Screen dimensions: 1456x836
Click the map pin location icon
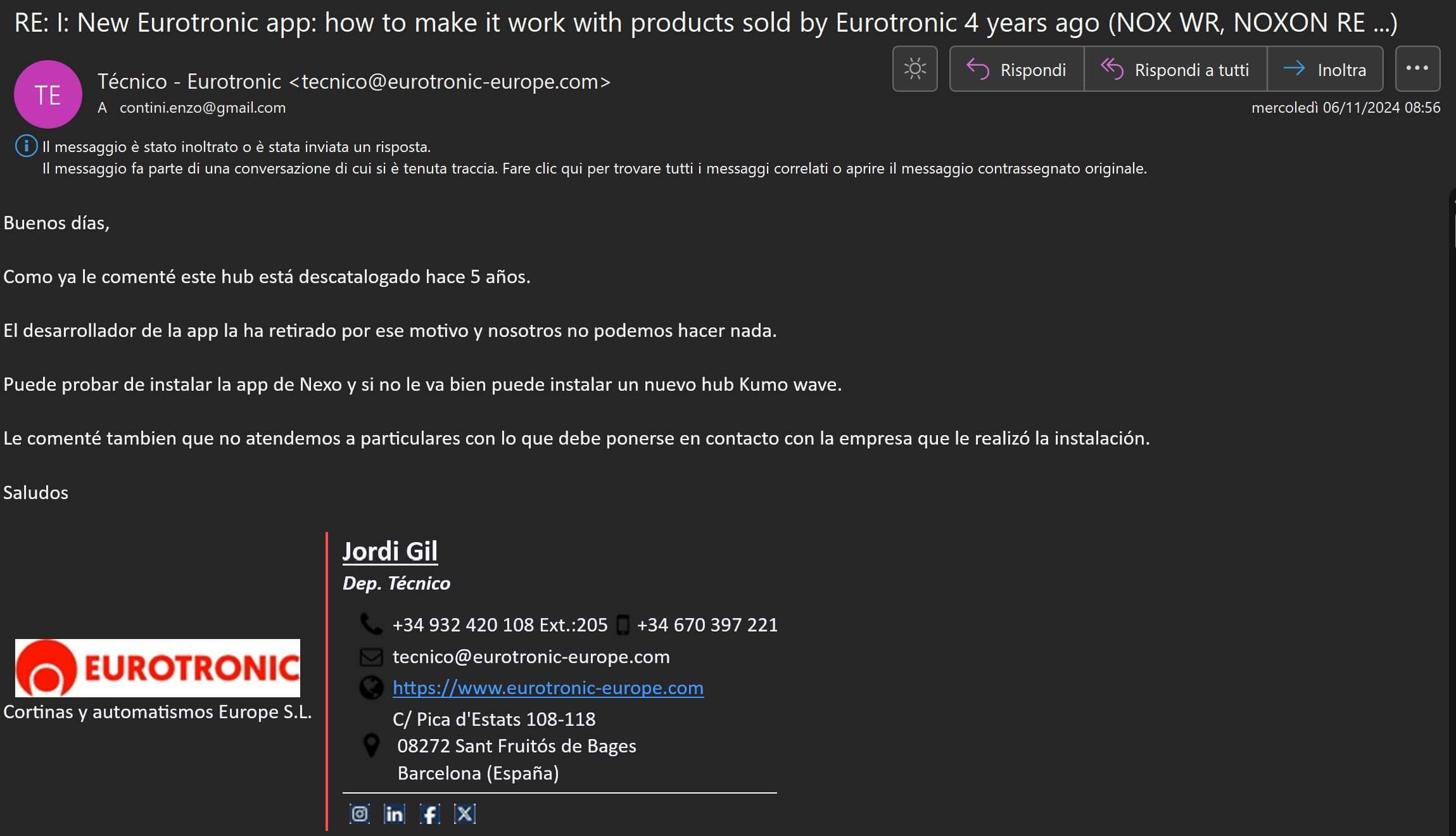[x=371, y=745]
